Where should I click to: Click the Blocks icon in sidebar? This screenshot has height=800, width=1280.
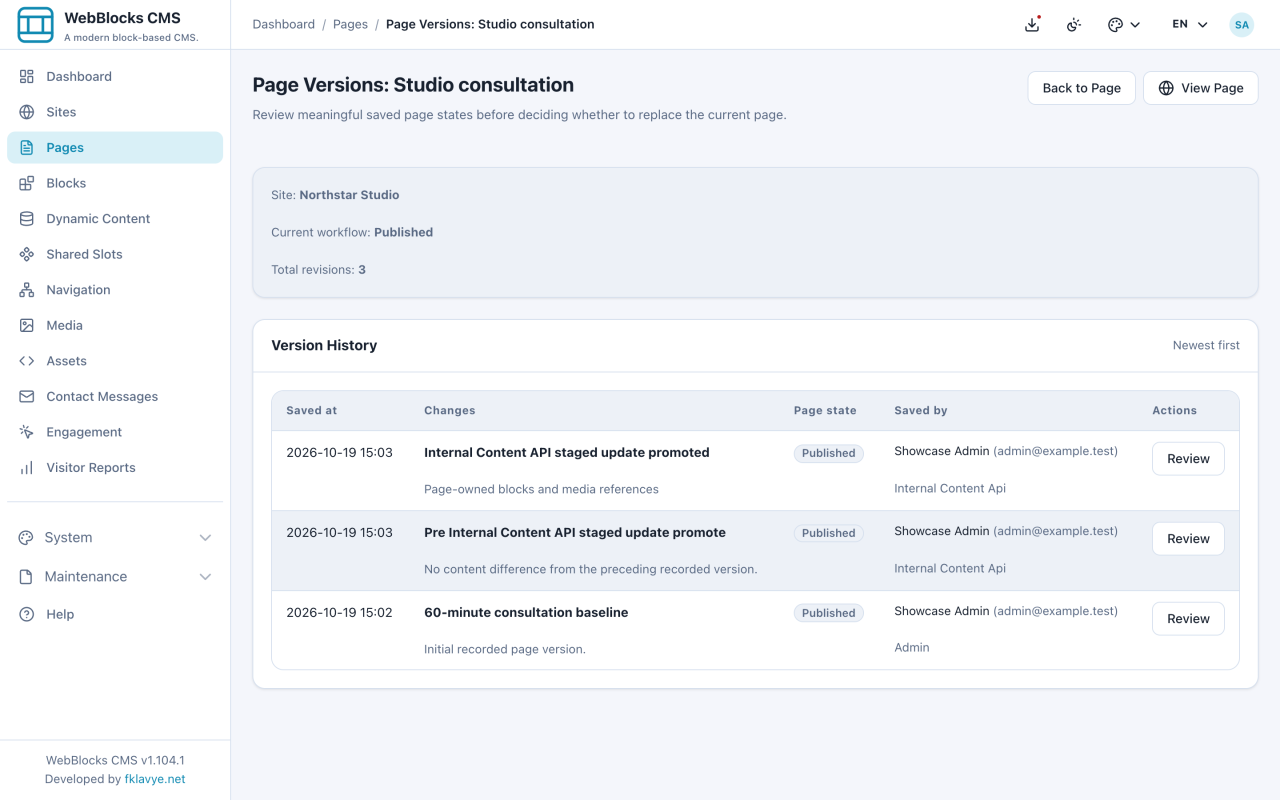click(27, 183)
